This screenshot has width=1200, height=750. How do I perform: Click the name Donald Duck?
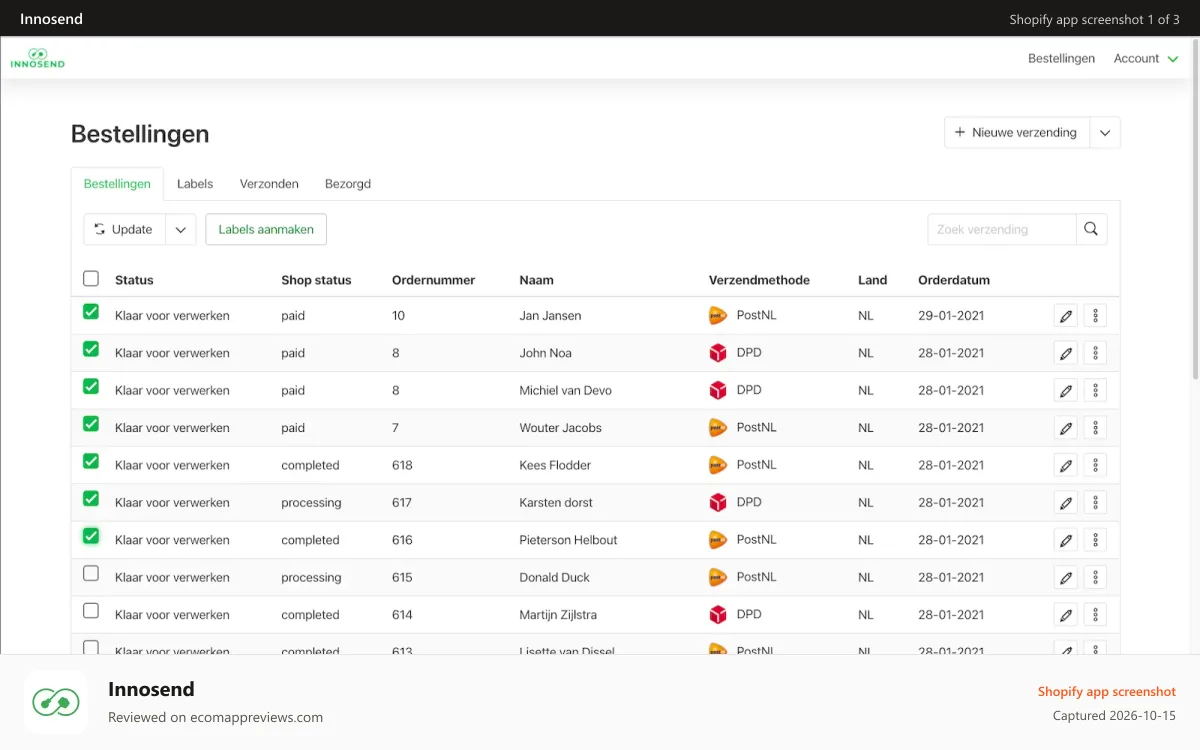click(554, 578)
